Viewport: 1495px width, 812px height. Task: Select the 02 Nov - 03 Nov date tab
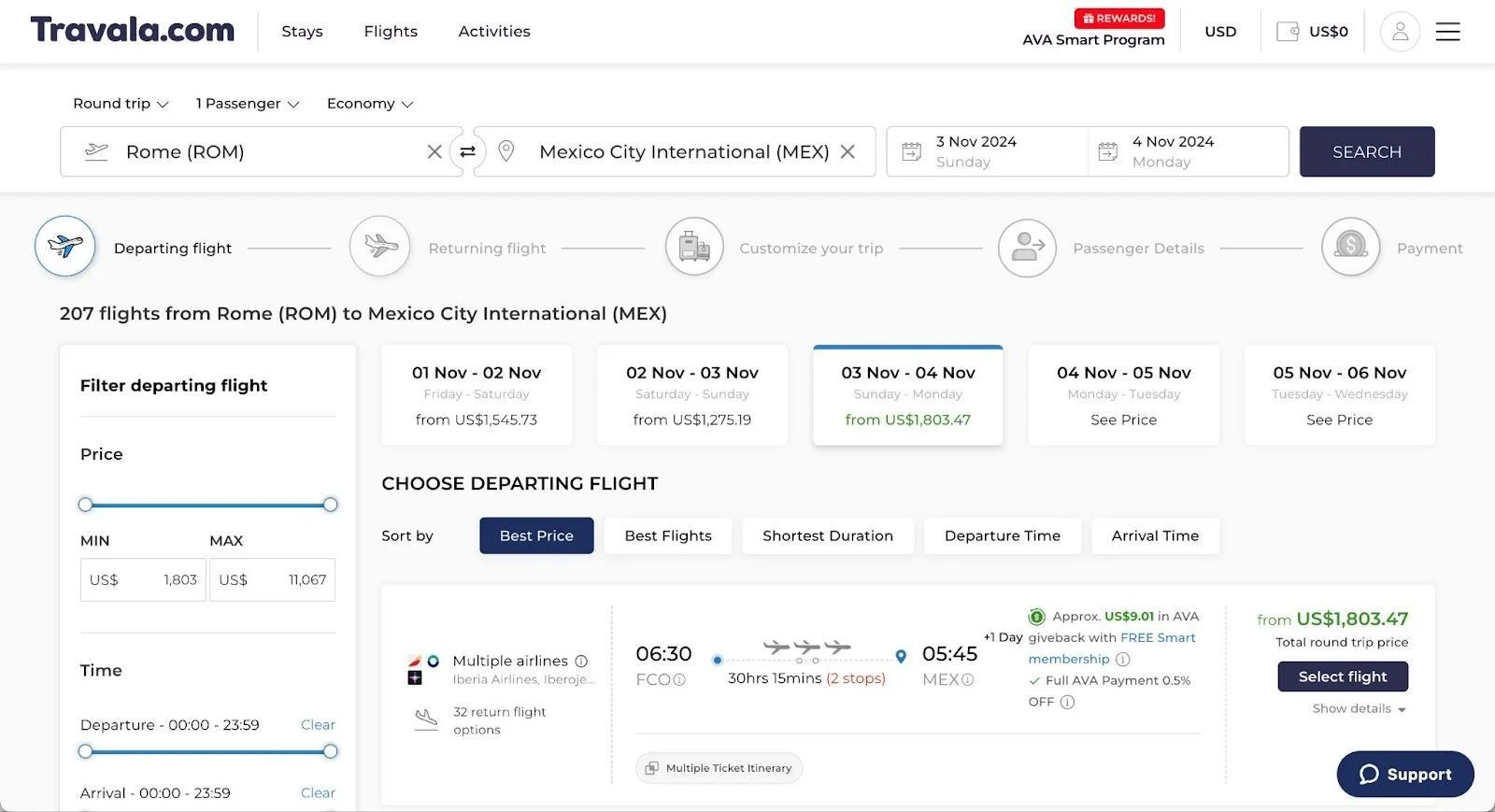[x=691, y=395]
